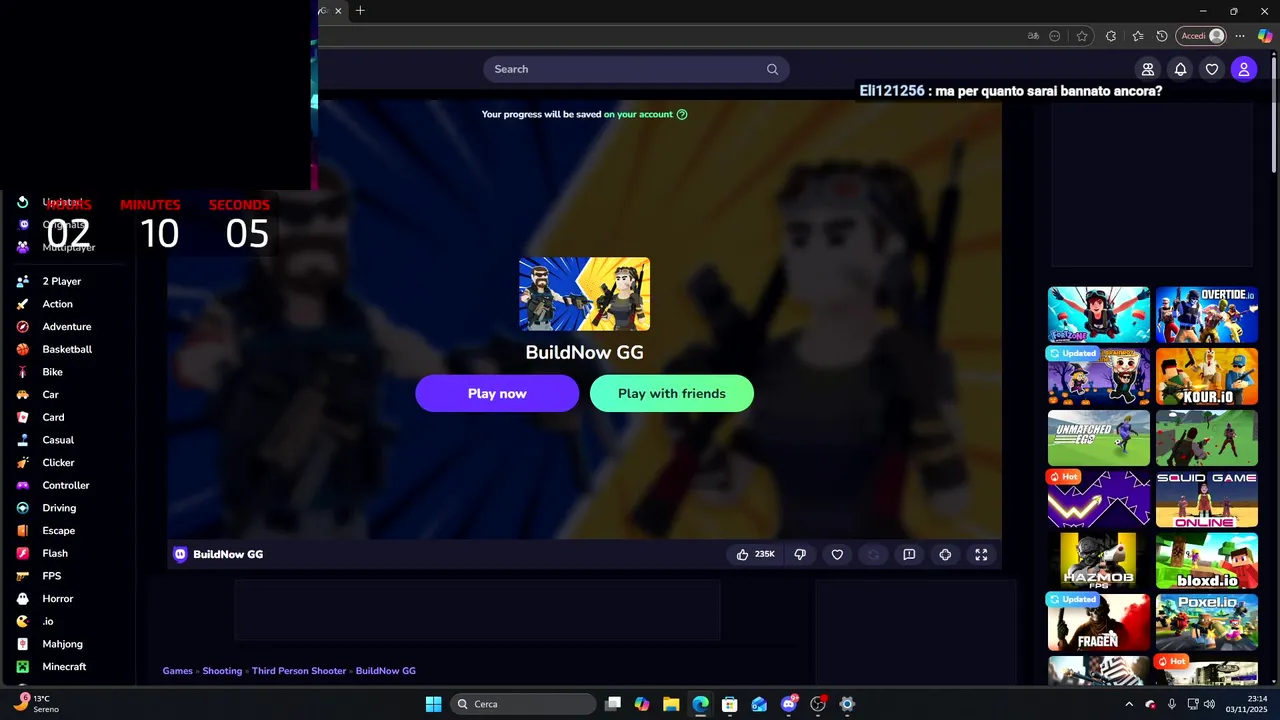Open the browser Extensions puzzle icon
Image resolution: width=1280 pixels, height=720 pixels.
1110,36
